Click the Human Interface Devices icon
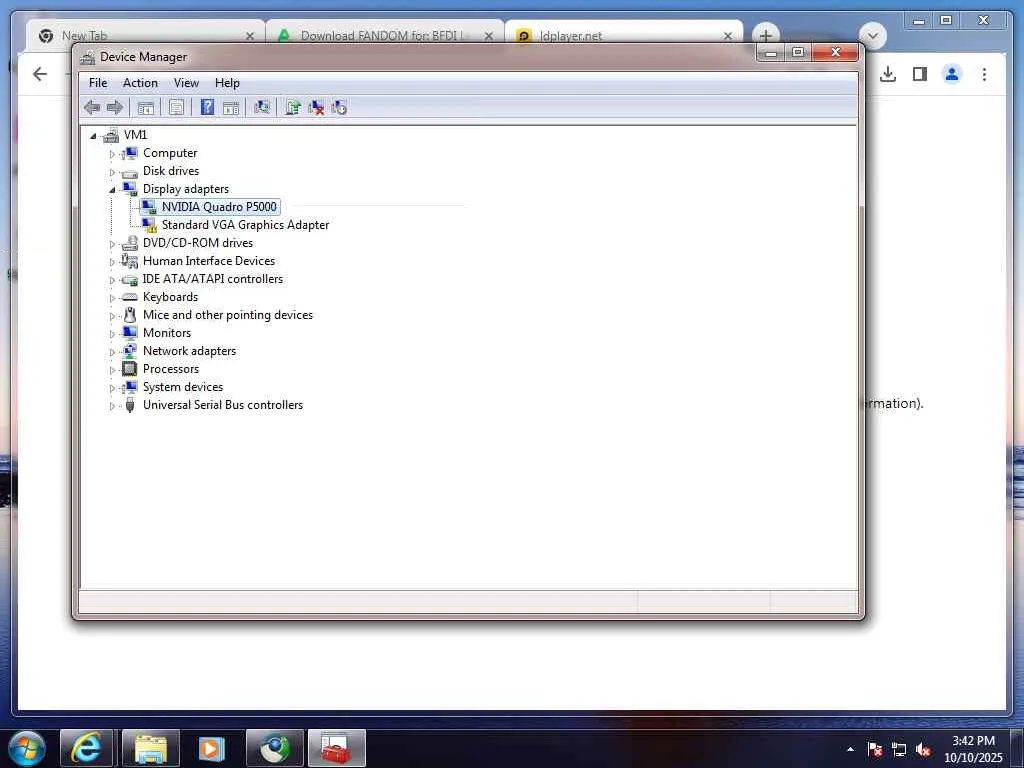The width and height of the screenshot is (1024, 768). (x=130, y=261)
